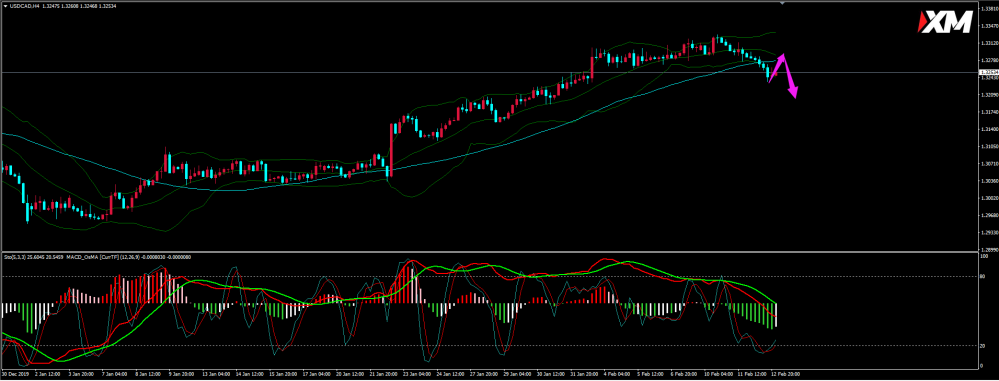Click the chart shift triangle marker on top edge
The image size is (999, 381).
tap(782, 3)
